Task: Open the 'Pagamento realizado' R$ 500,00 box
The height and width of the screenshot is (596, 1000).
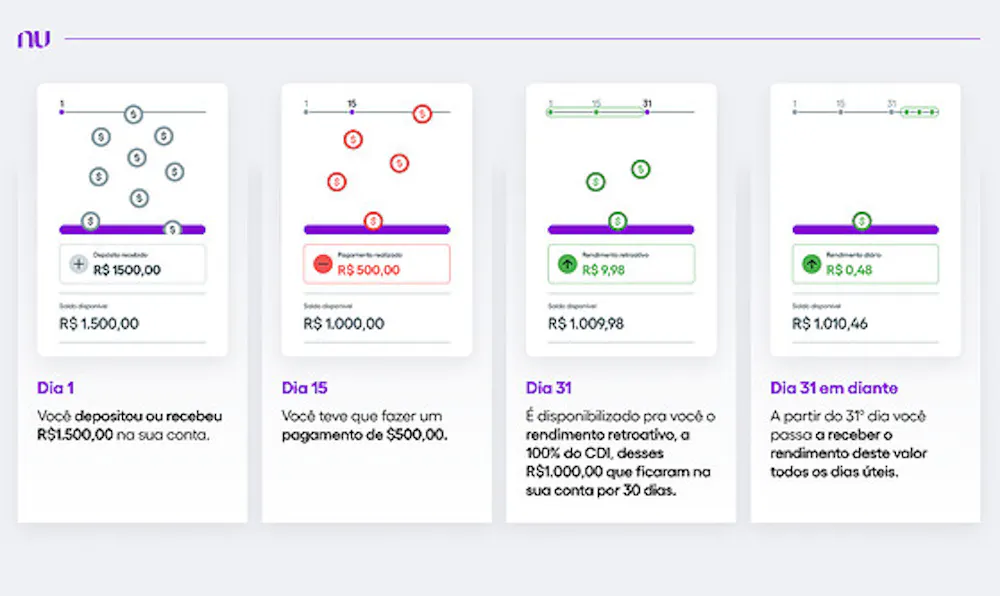Action: tap(377, 264)
